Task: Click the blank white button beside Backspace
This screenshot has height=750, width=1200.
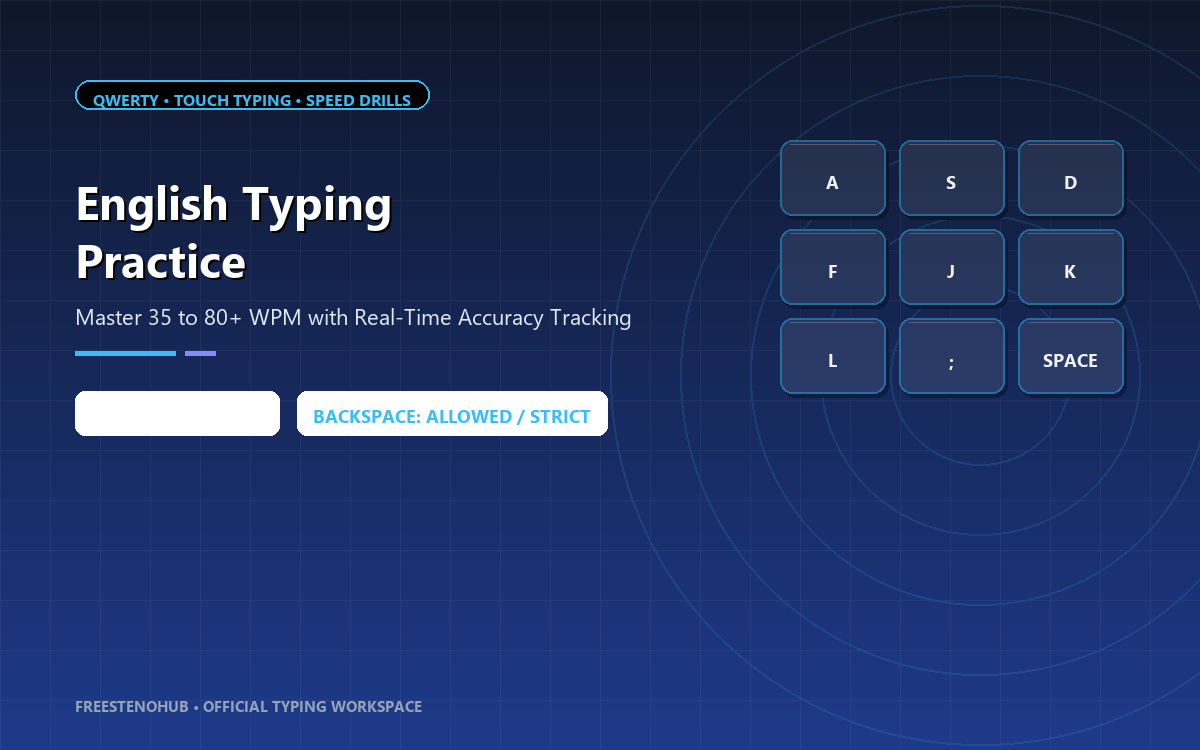Action: coord(177,414)
